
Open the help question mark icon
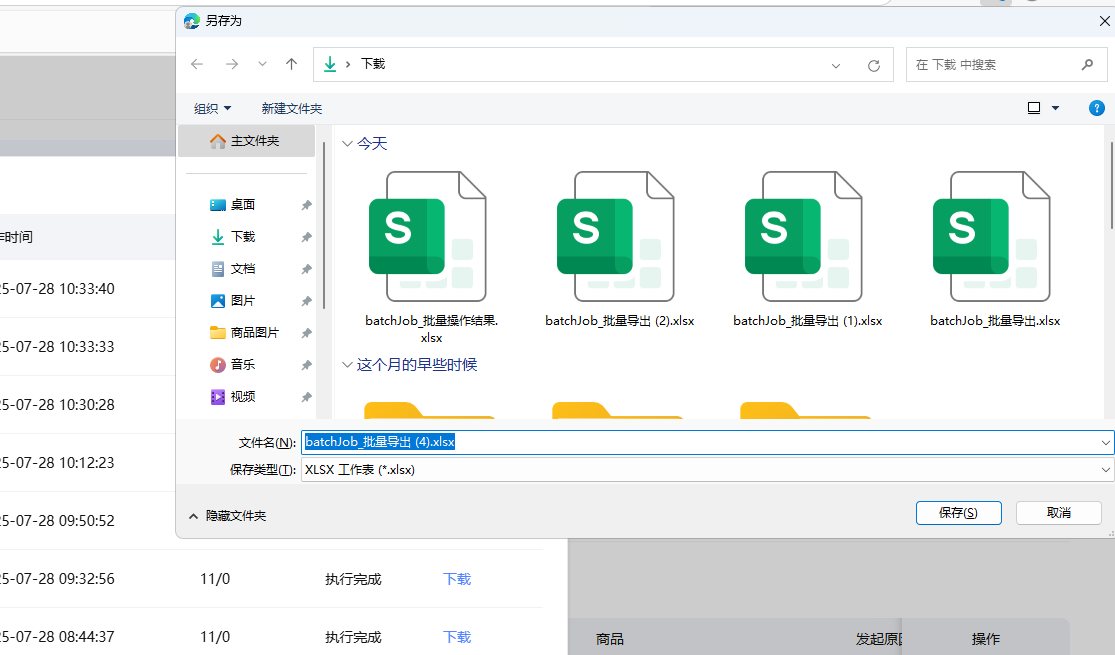[1096, 108]
